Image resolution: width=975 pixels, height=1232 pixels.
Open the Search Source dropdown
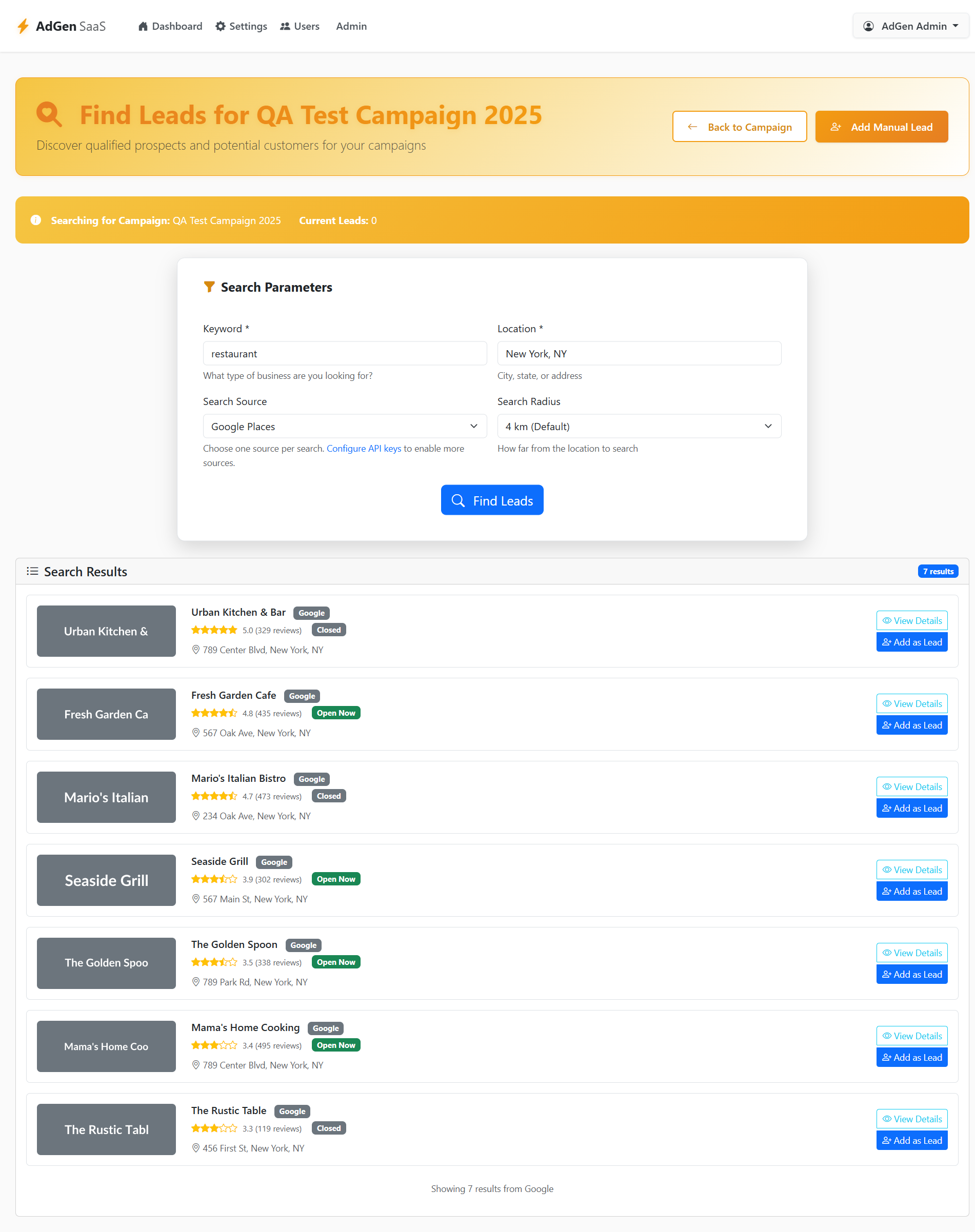(x=345, y=426)
